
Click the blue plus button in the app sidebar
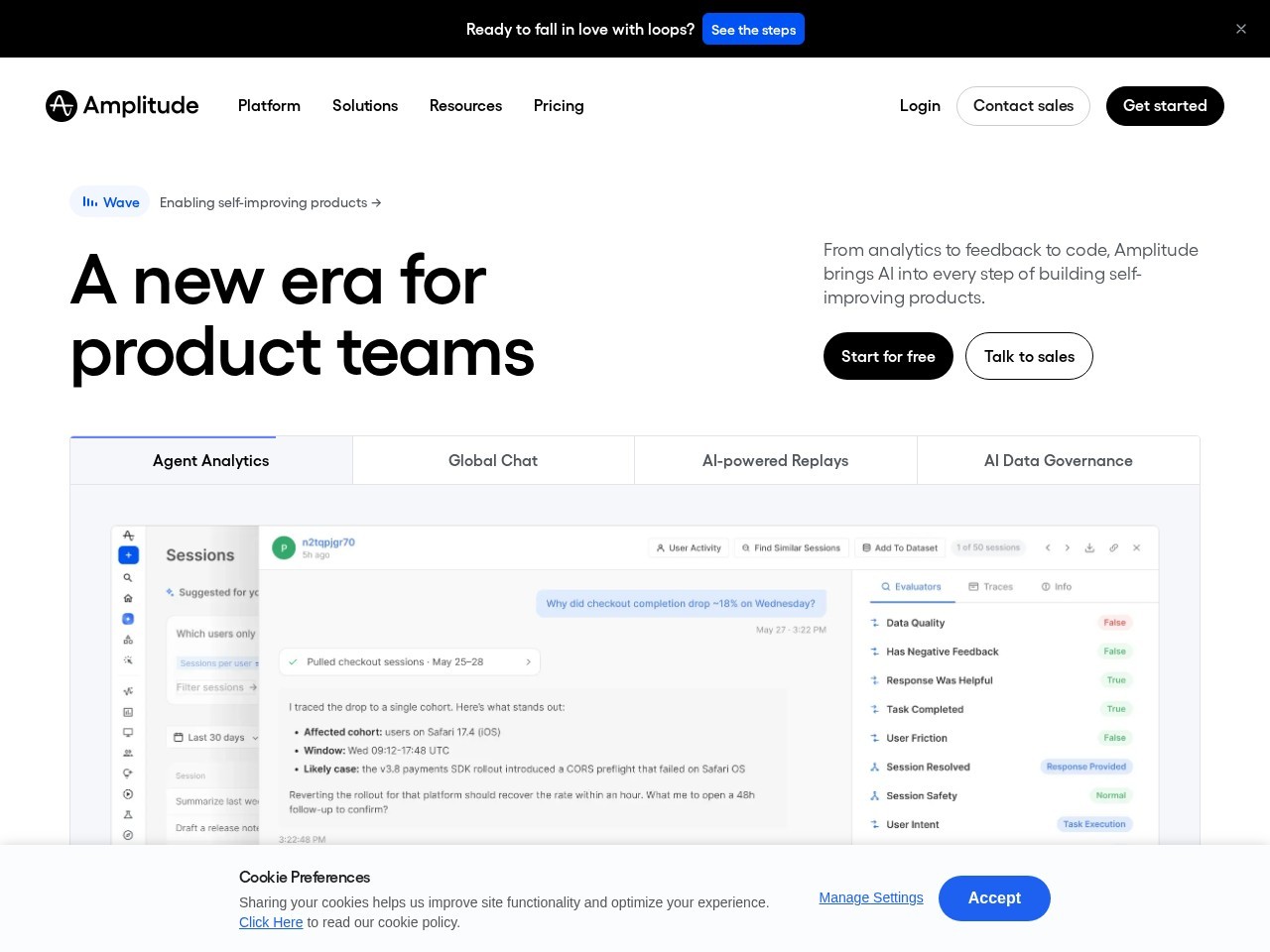coord(128,555)
